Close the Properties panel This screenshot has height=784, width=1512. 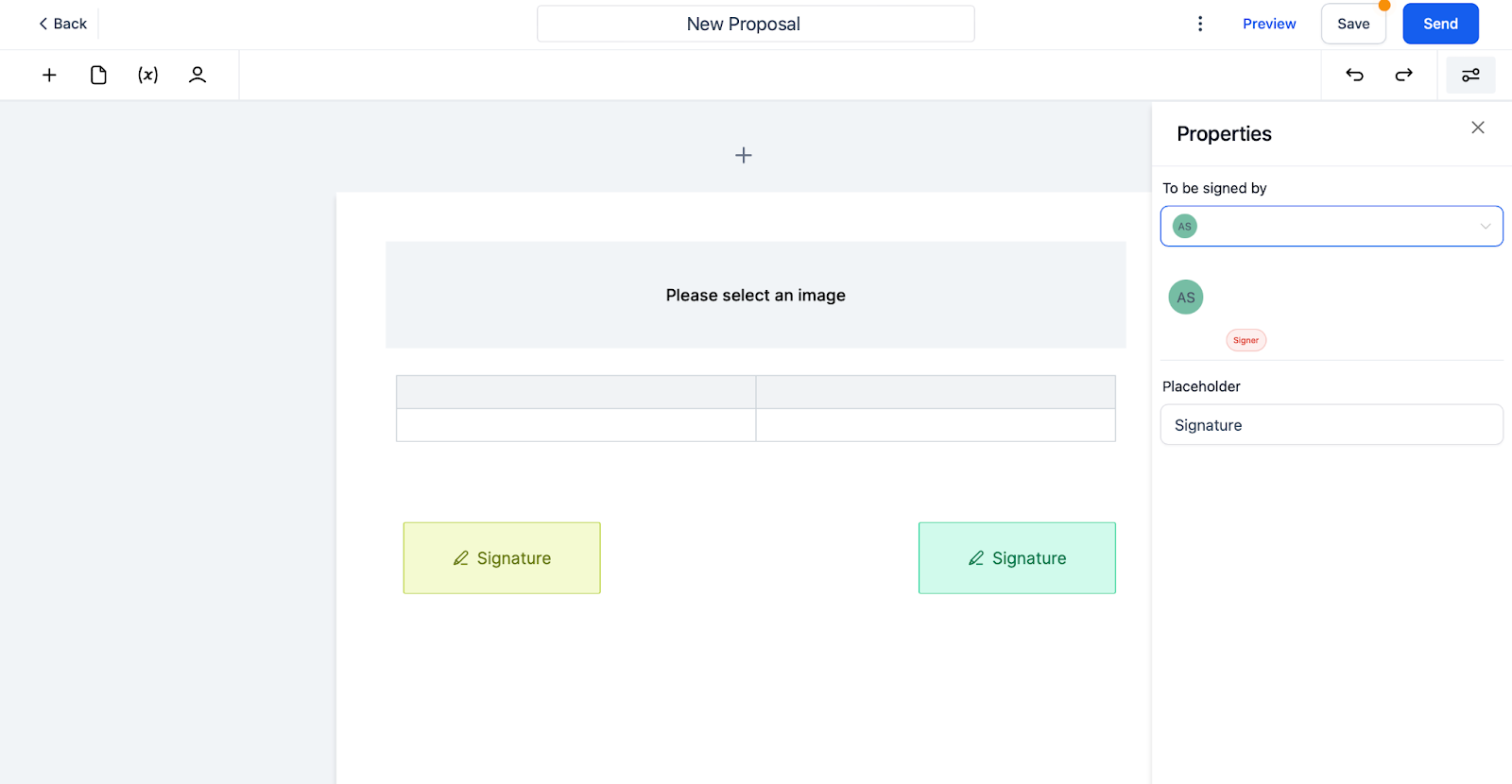(1478, 128)
